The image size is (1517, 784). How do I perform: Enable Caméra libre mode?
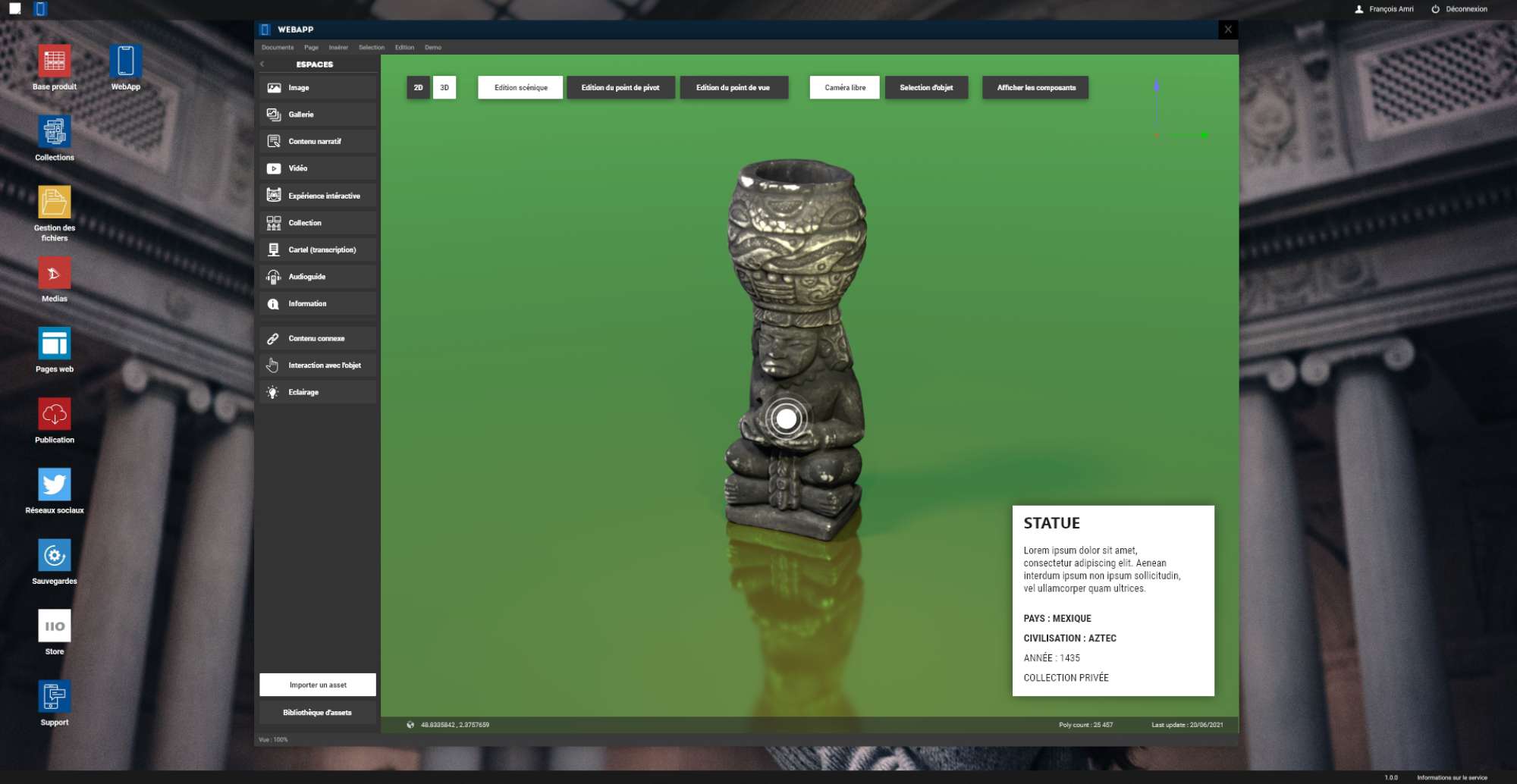[x=844, y=88]
